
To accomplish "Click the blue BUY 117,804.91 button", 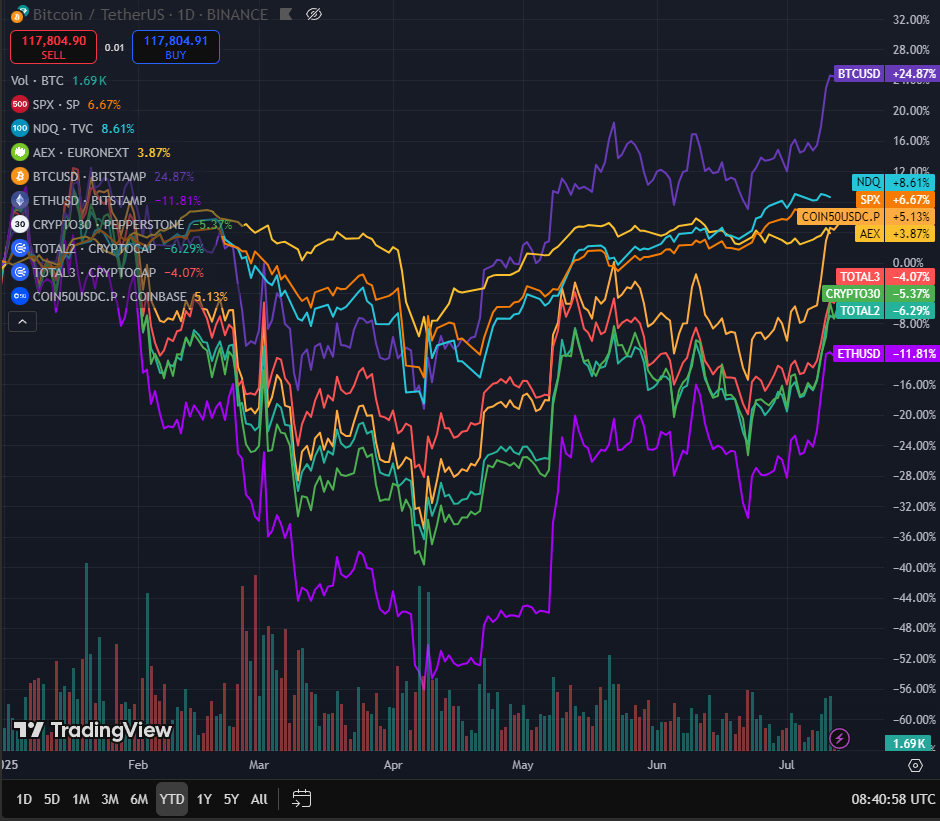I will [x=176, y=47].
